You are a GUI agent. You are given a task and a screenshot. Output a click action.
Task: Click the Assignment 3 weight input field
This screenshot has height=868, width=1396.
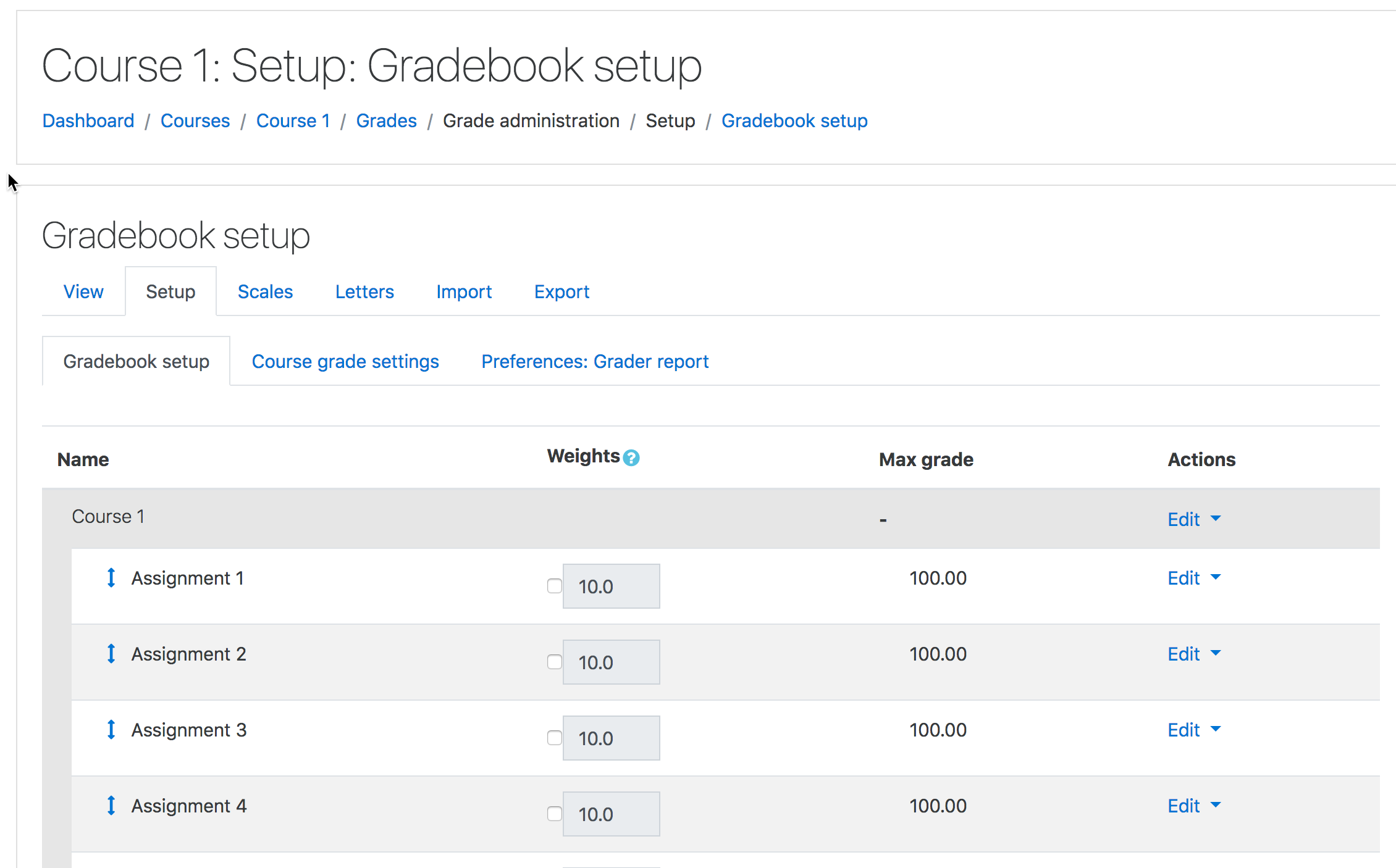[x=611, y=738]
